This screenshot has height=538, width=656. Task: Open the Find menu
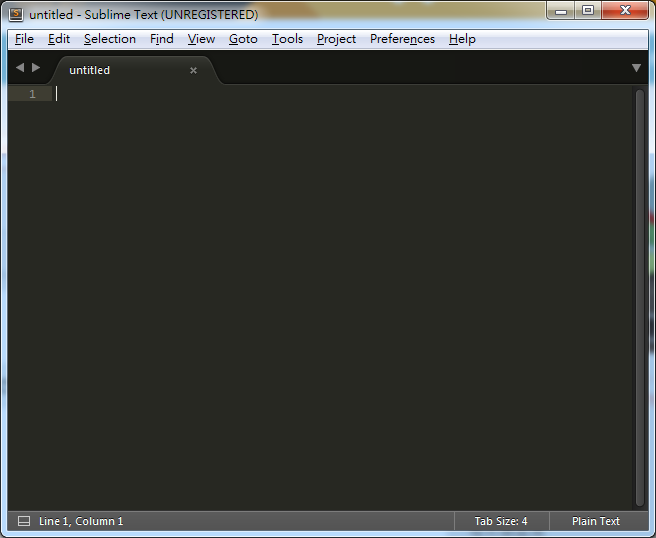[161, 39]
